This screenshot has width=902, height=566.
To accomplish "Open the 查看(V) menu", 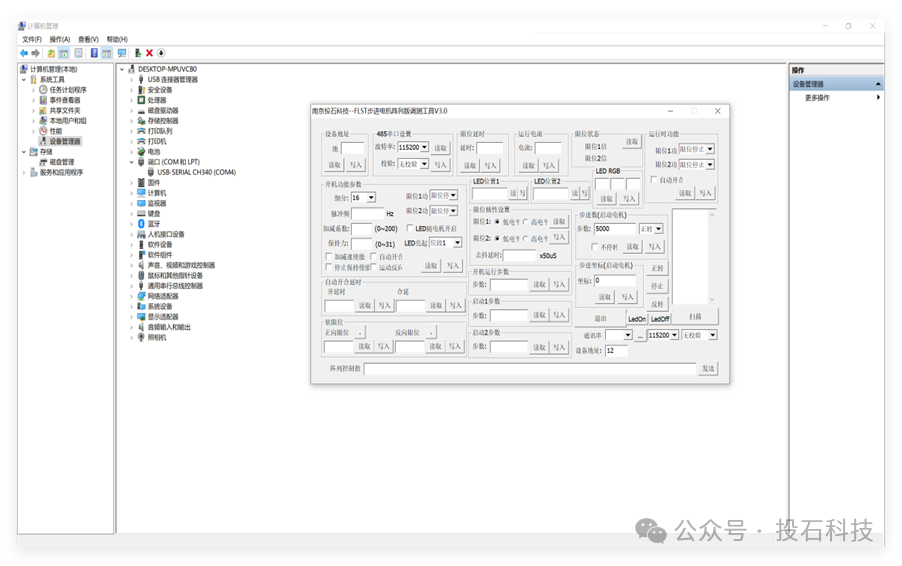I will 89,39.
